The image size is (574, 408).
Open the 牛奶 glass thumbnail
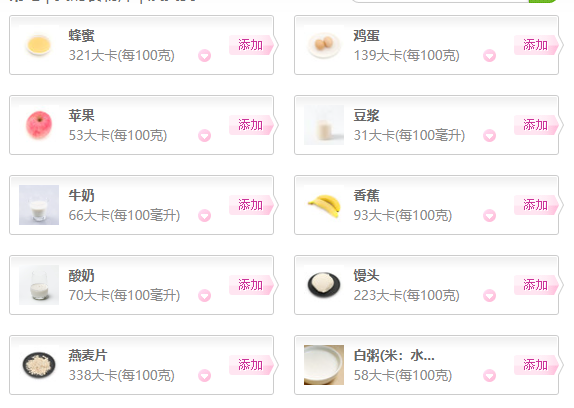point(39,205)
